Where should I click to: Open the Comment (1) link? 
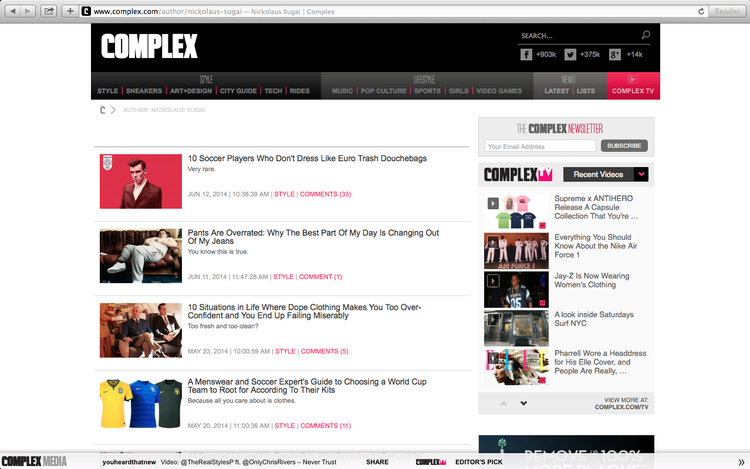click(320, 277)
